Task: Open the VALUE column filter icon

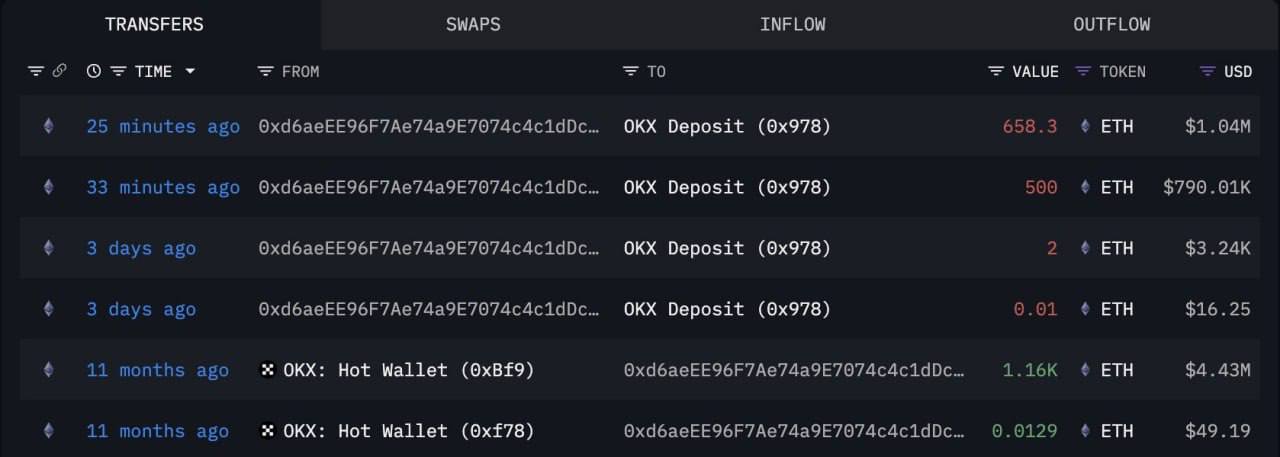Action: coord(996,71)
